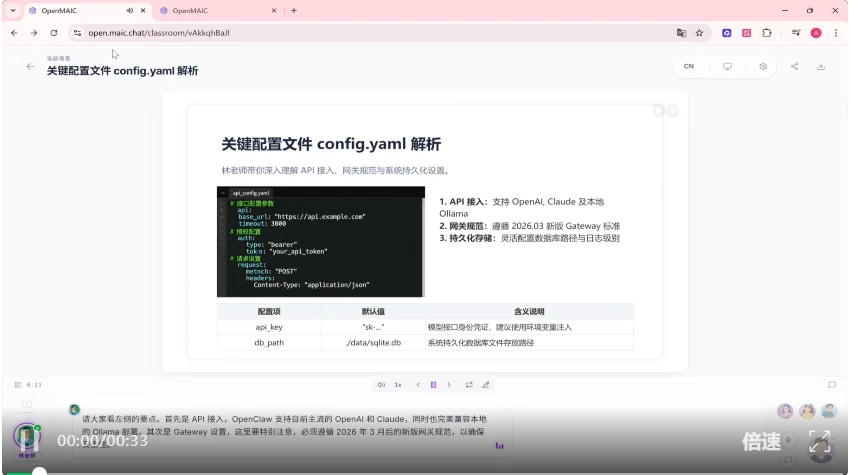The height and width of the screenshot is (475, 850).
Task: Go to the next slide
Action: click(449, 384)
